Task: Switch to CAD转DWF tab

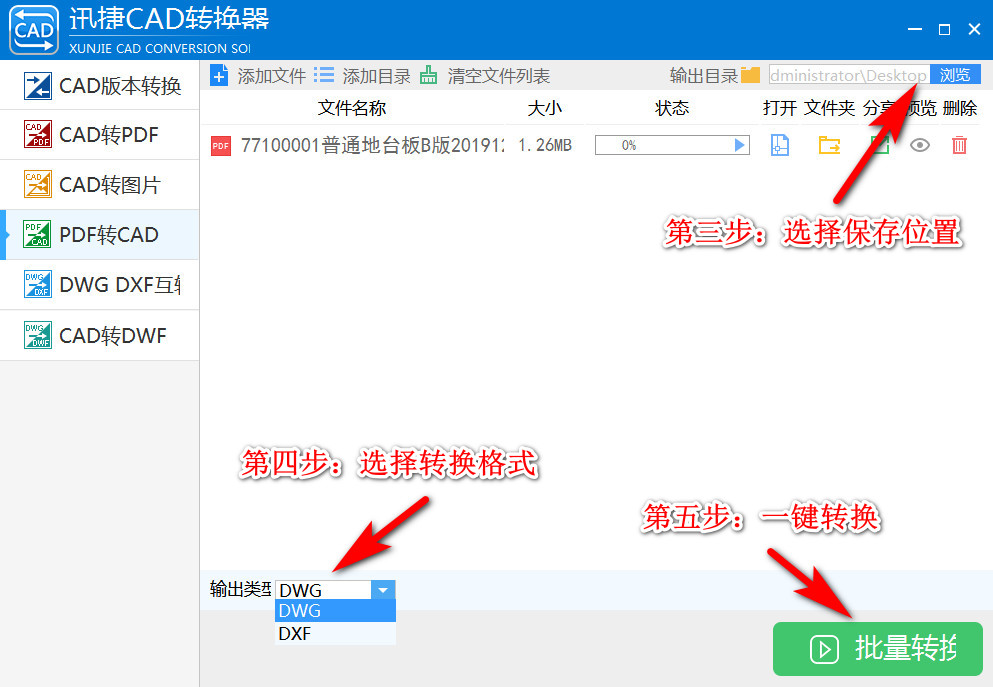Action: pos(99,336)
